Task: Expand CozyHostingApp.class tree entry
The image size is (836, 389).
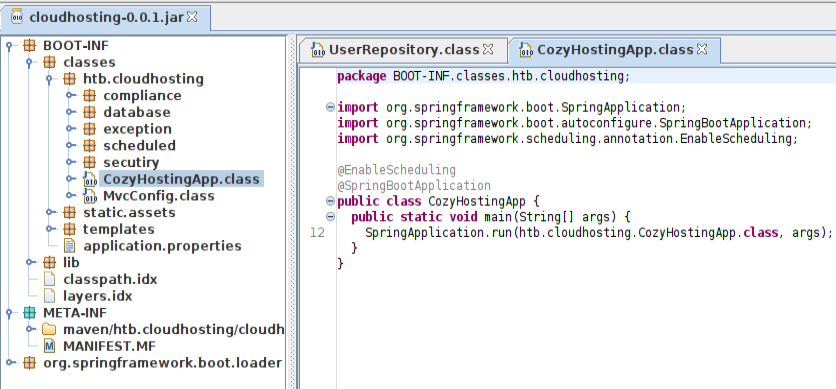Action: [x=70, y=179]
